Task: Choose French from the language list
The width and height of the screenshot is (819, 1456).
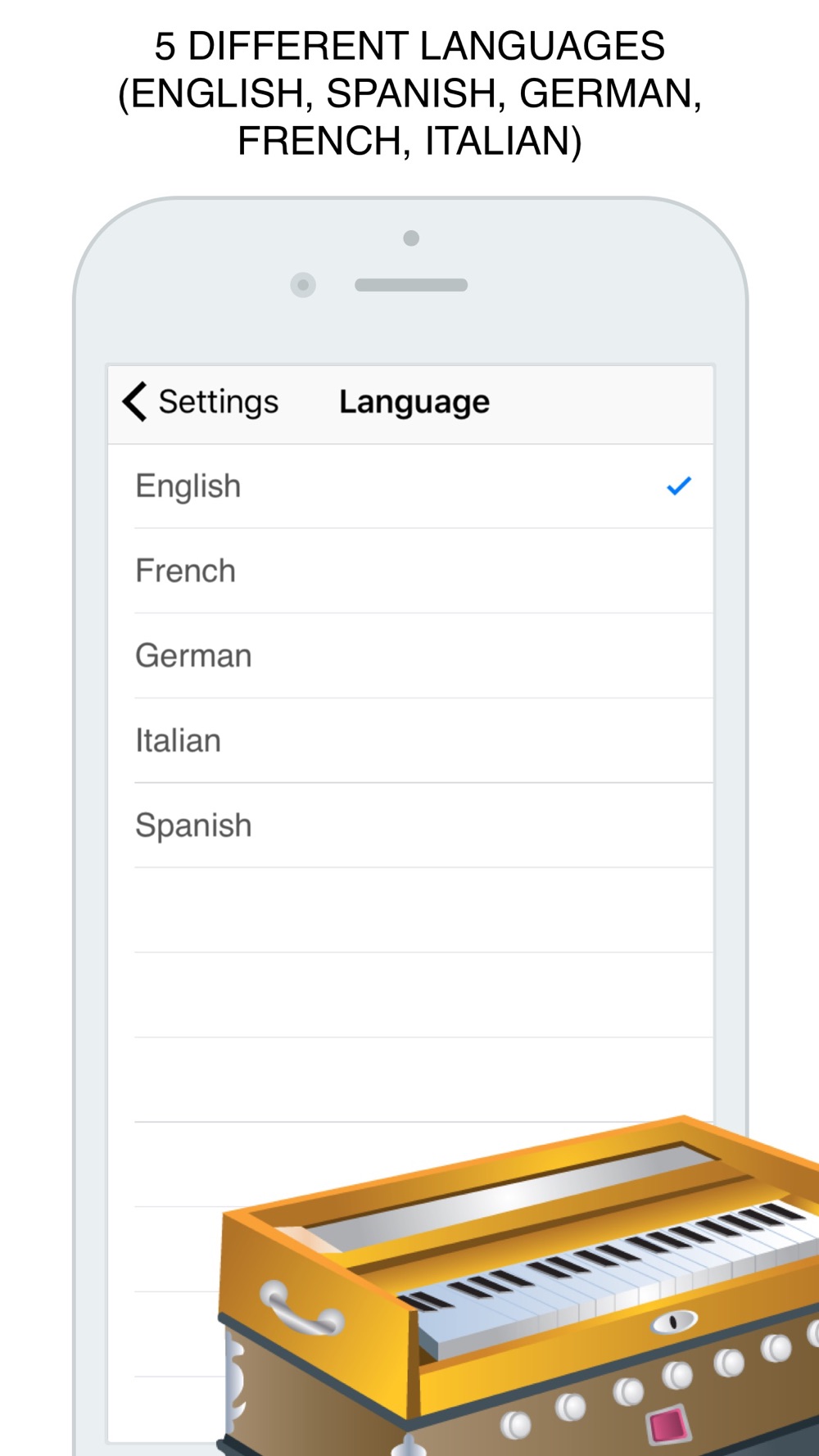Action: click(x=410, y=571)
